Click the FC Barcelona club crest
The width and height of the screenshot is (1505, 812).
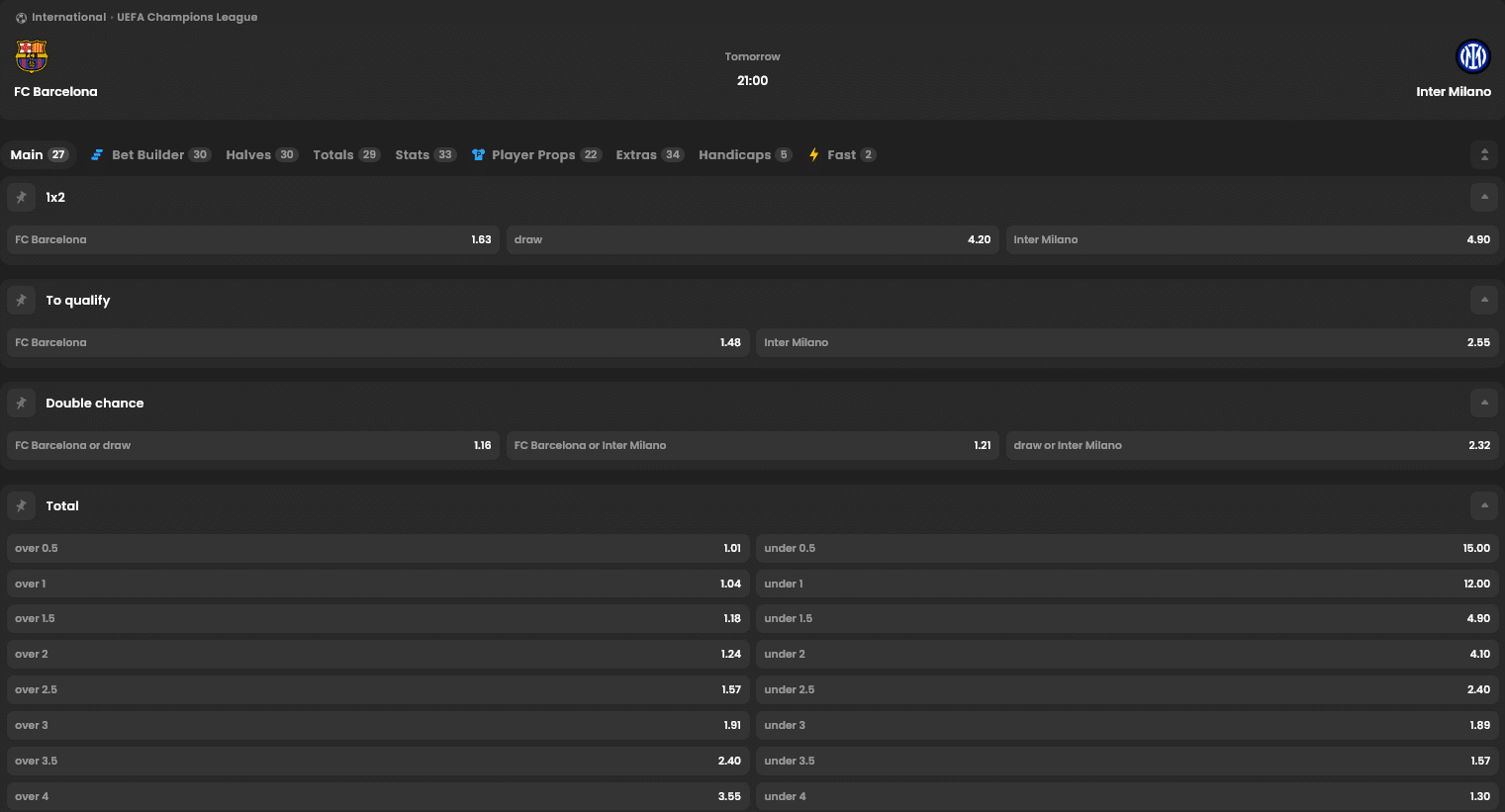coord(32,56)
